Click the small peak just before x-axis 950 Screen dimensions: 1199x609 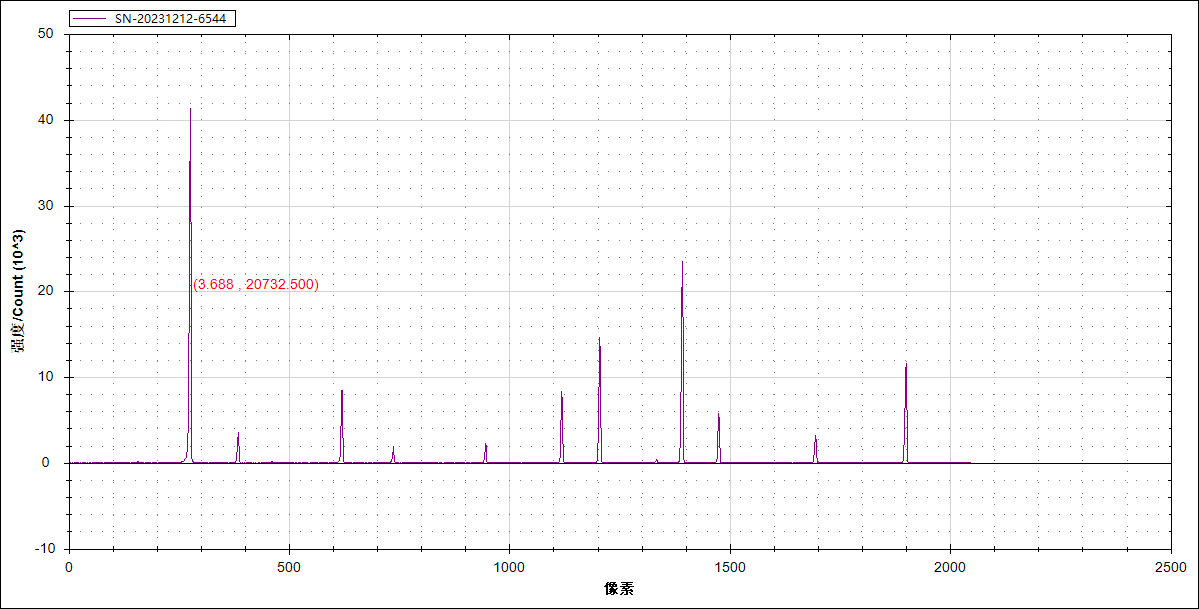[x=486, y=445]
